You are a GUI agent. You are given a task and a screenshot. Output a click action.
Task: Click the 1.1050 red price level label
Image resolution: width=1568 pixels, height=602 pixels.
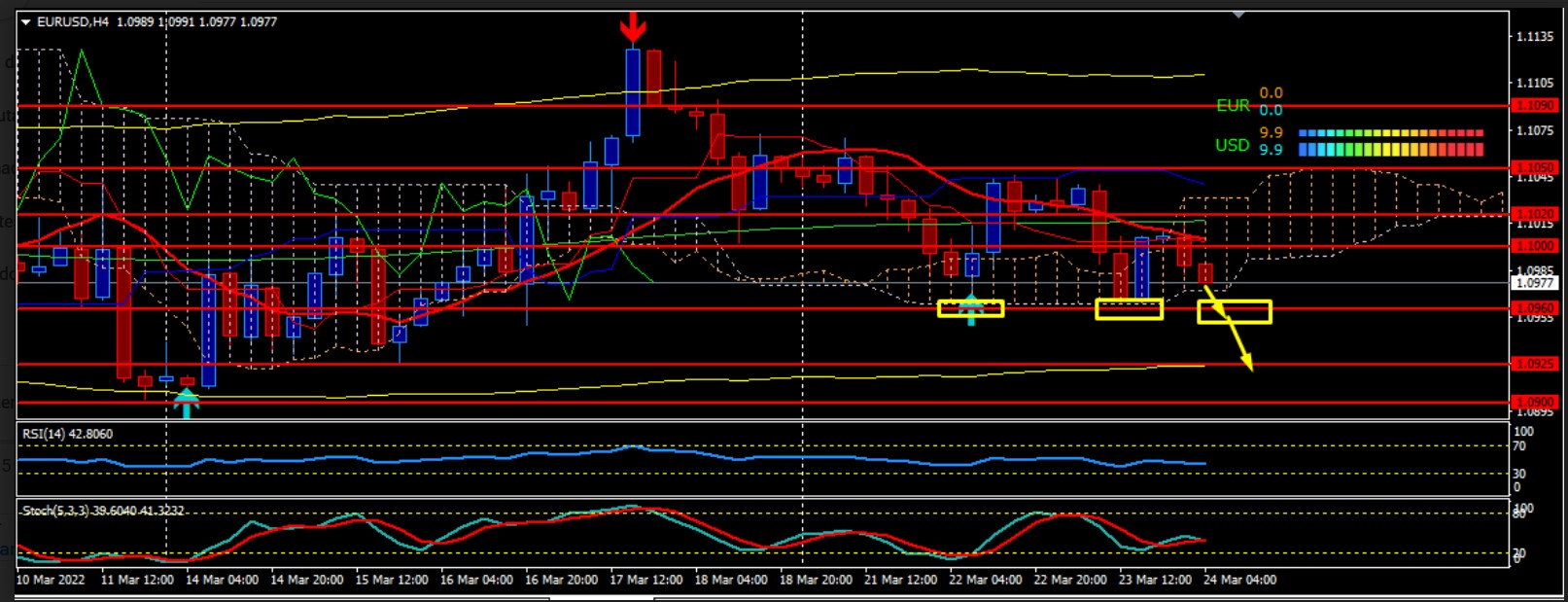coord(1535,167)
